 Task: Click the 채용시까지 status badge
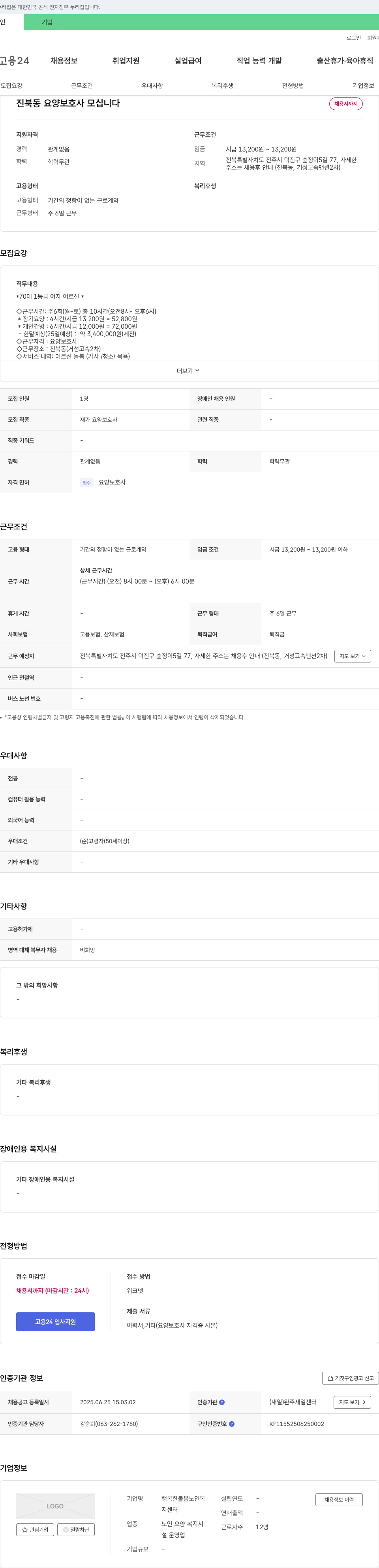346,103
